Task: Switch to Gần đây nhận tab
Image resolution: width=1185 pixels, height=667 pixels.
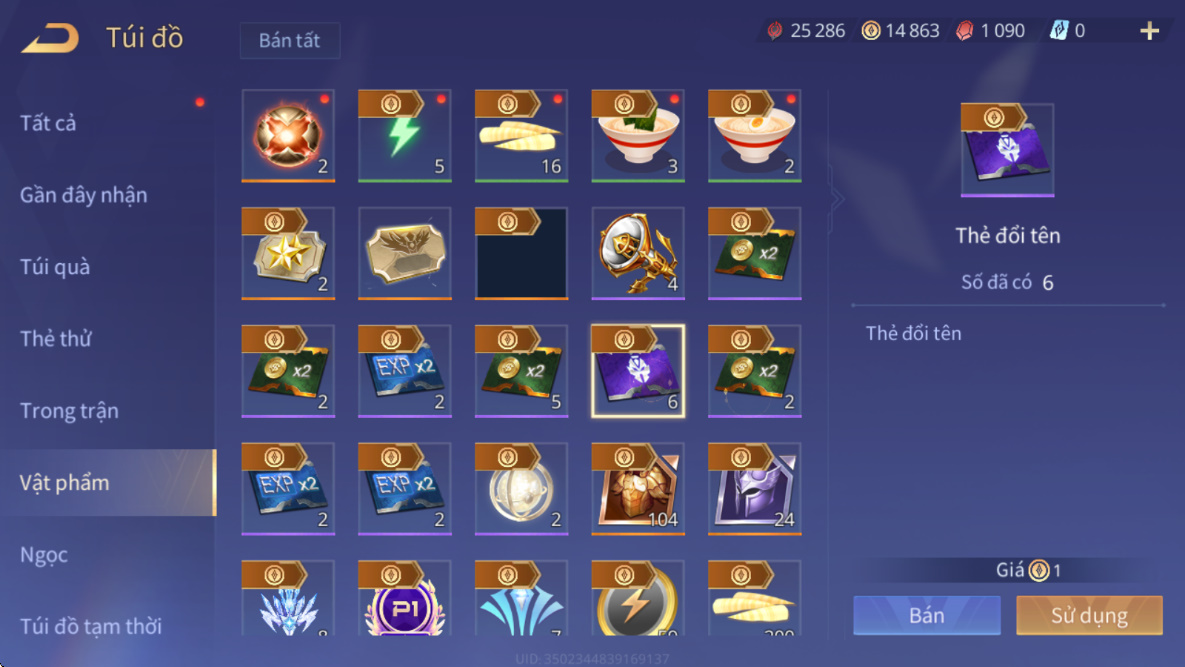Action: (x=83, y=195)
